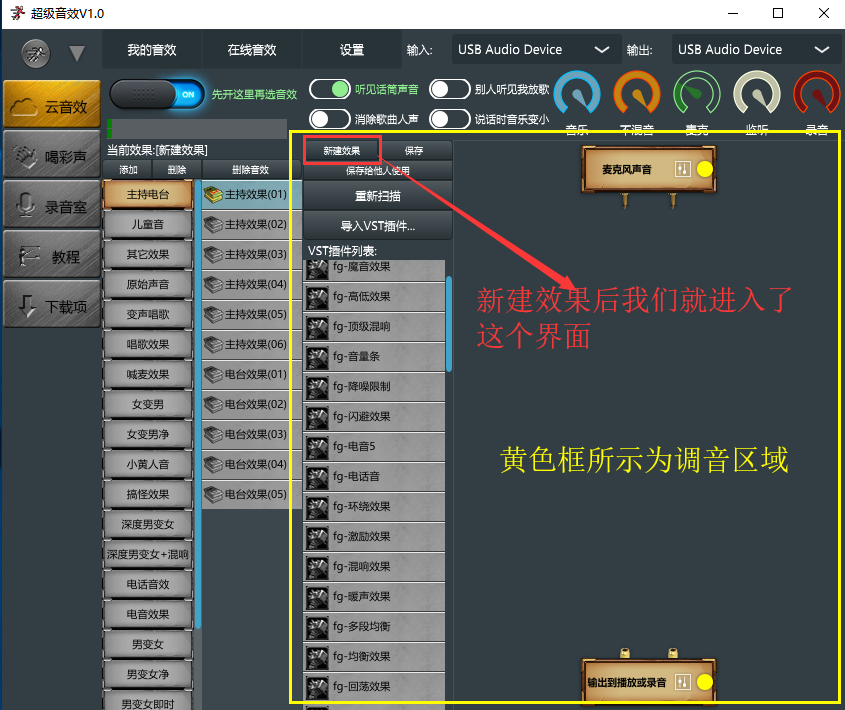Click 保存给他人使用 button
Screen dimensions: 845x710
click(x=378, y=170)
